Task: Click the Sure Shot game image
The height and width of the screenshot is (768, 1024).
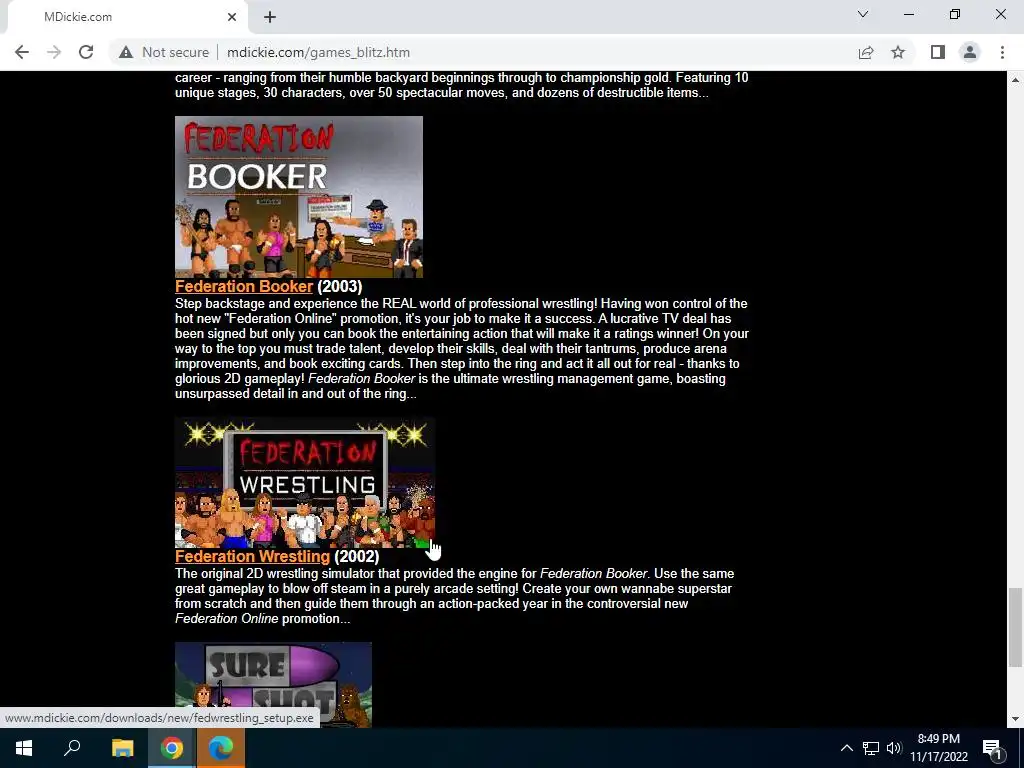Action: 273,684
